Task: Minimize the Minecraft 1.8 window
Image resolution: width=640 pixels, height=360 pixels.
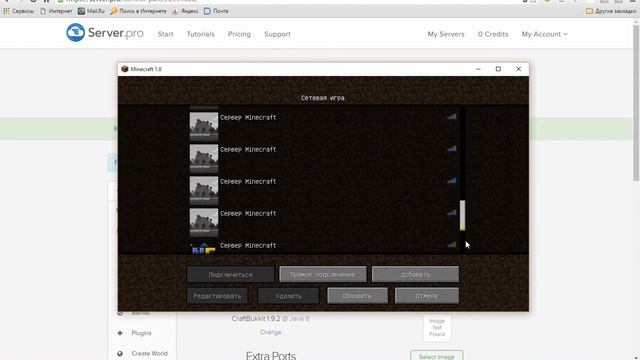Action: 478,69
